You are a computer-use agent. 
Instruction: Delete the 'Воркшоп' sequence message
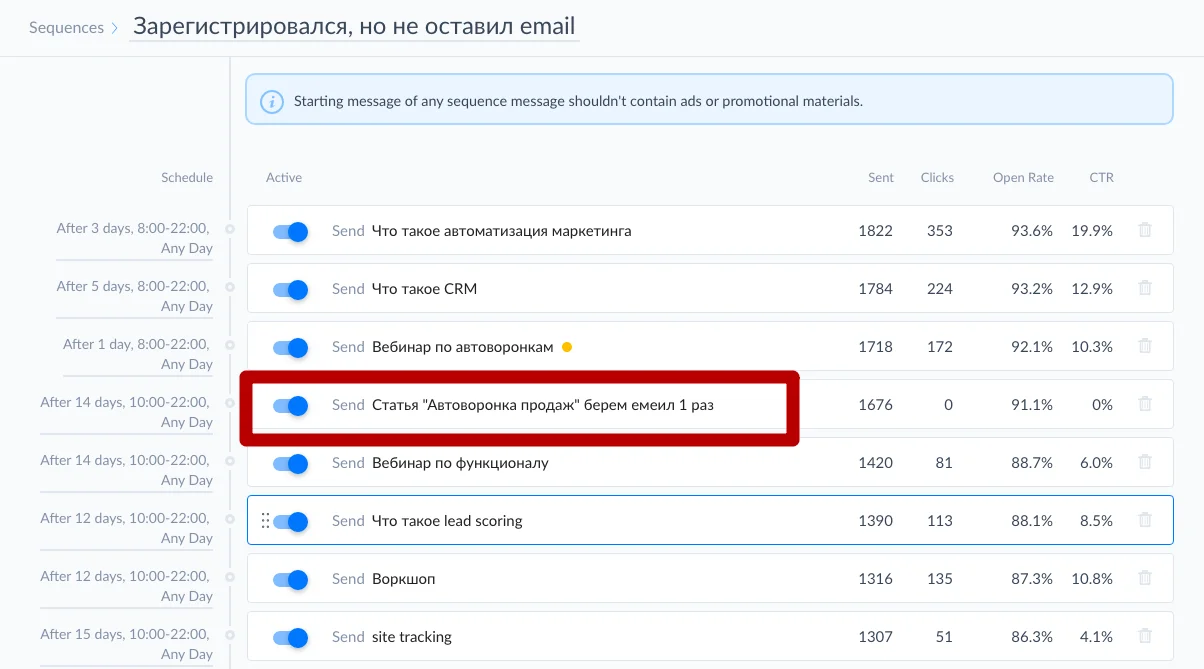tap(1145, 579)
